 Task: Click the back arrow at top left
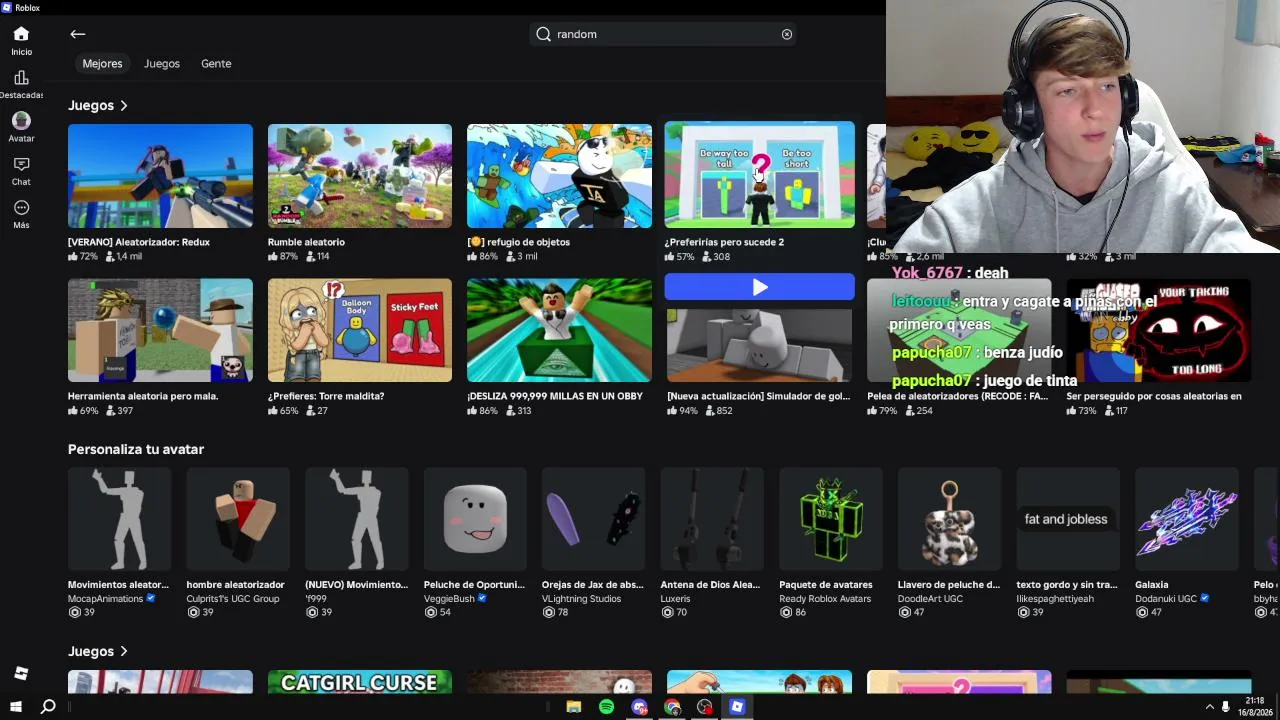click(78, 34)
